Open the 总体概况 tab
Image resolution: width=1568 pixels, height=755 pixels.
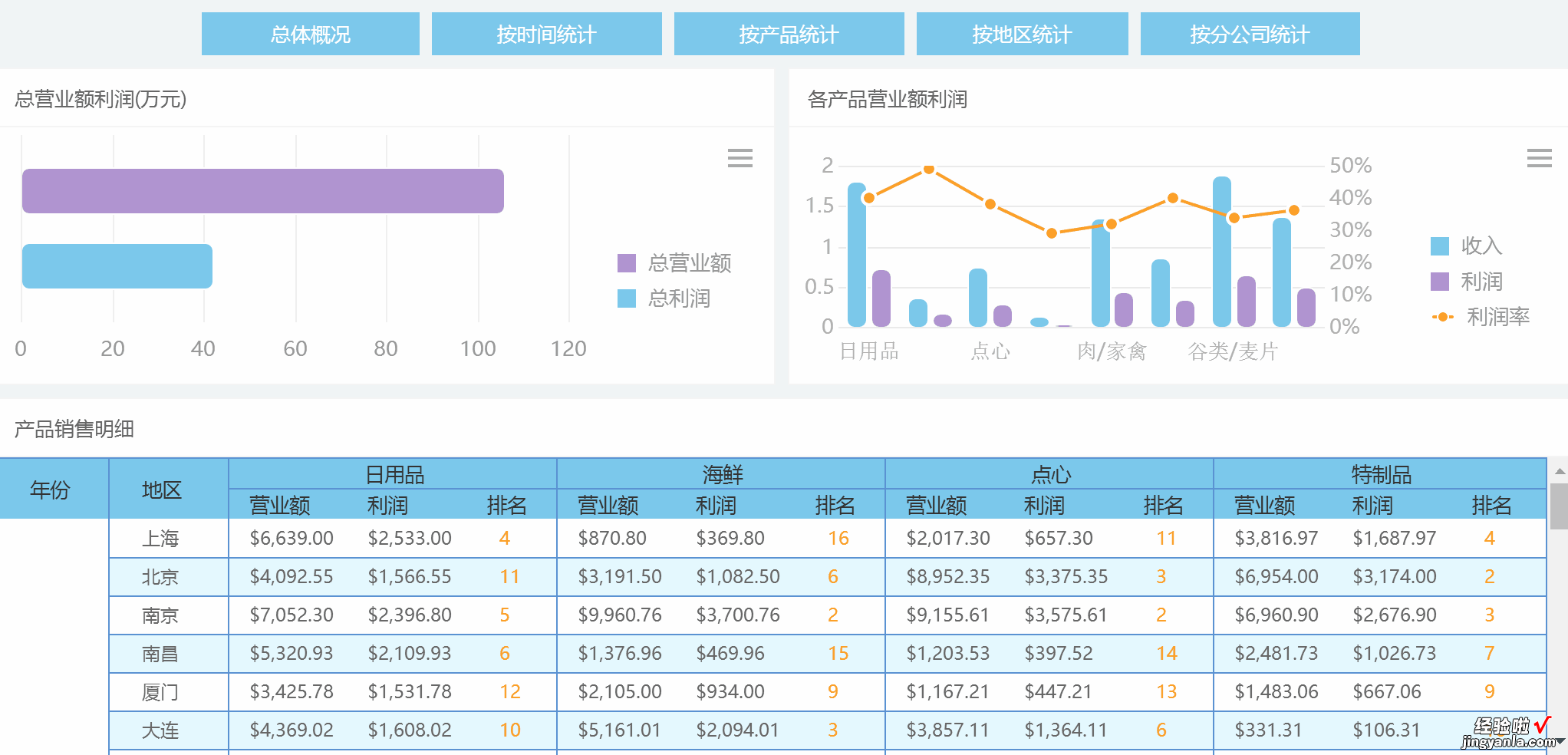pyautogui.click(x=311, y=34)
